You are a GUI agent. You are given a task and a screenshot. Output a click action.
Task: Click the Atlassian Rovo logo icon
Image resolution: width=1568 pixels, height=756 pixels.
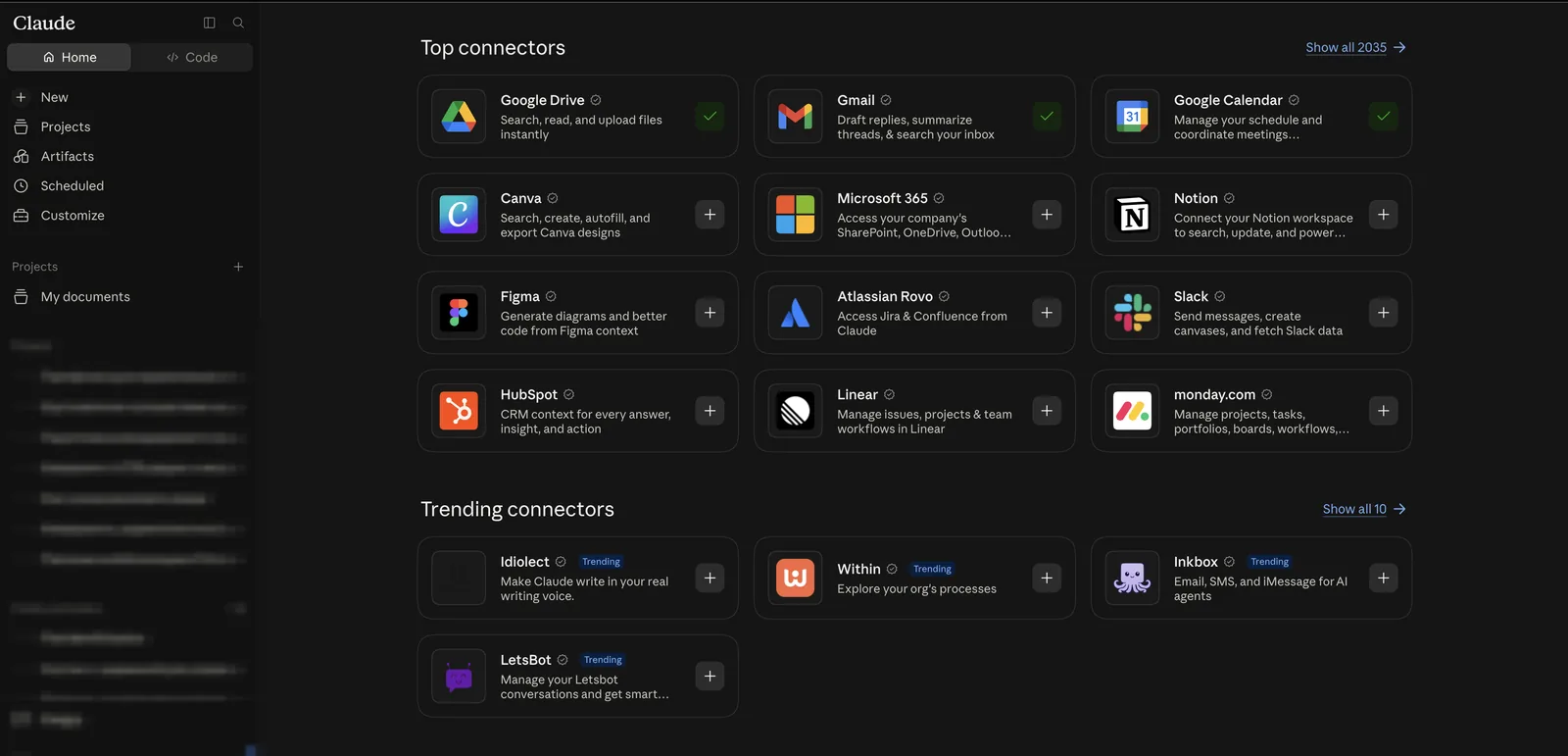795,313
